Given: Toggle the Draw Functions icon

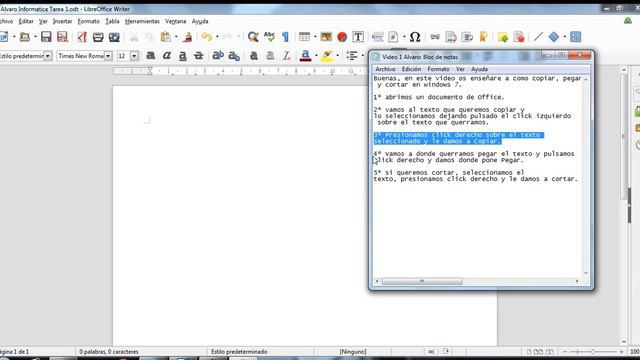Looking at the screenshot, I should 576,37.
